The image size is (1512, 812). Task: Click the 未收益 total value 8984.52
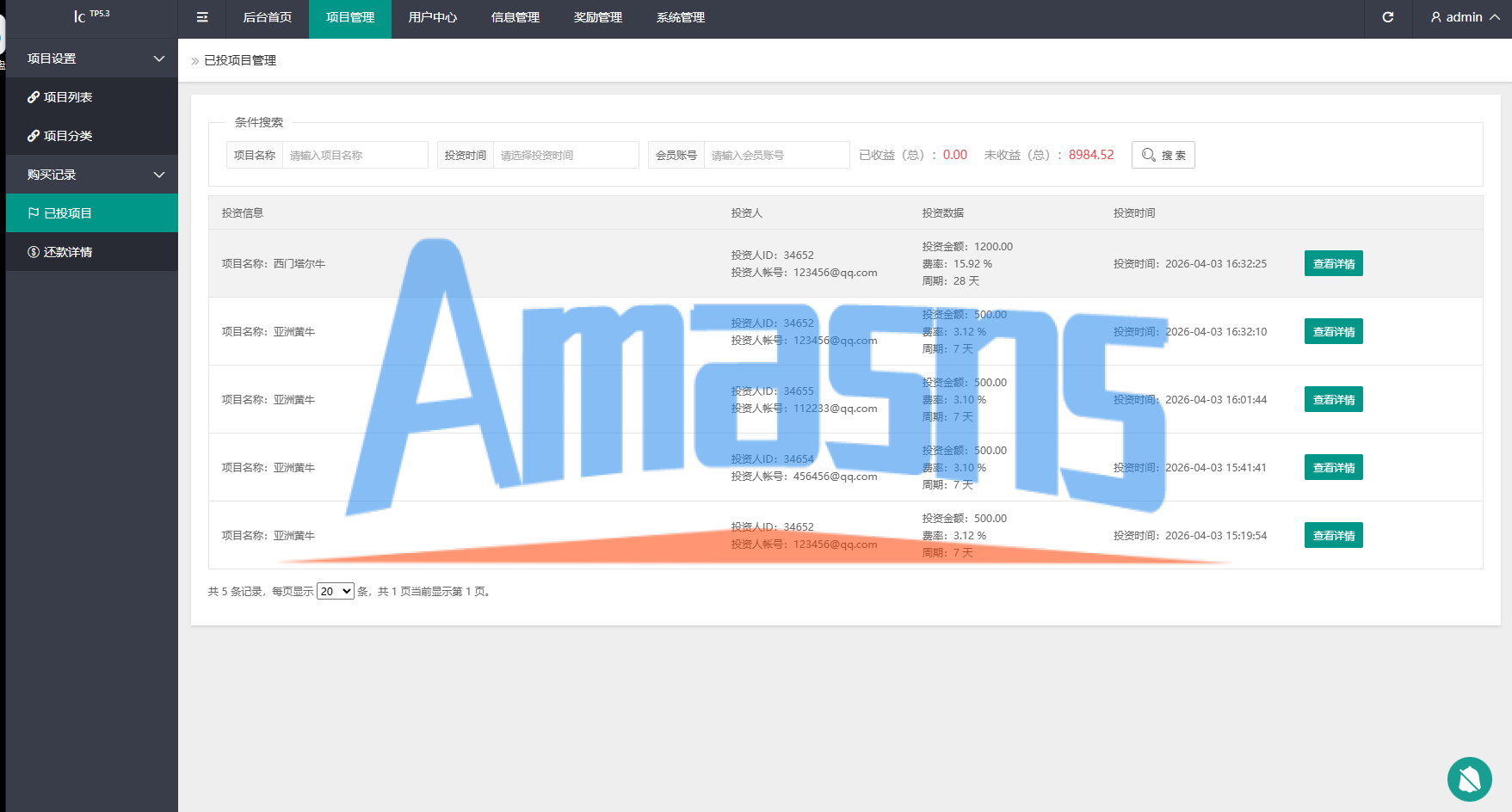coord(1091,155)
